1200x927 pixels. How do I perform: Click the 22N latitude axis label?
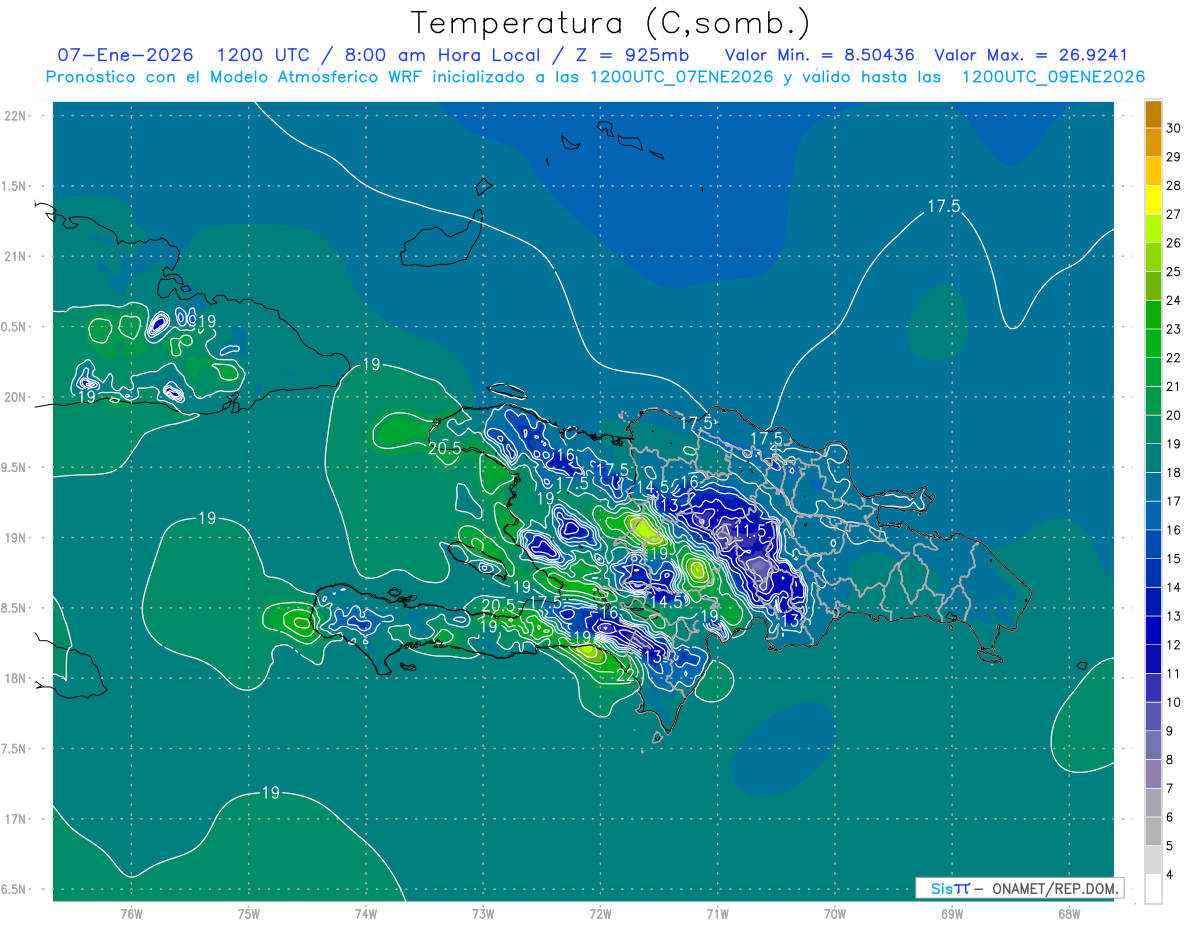point(17,116)
